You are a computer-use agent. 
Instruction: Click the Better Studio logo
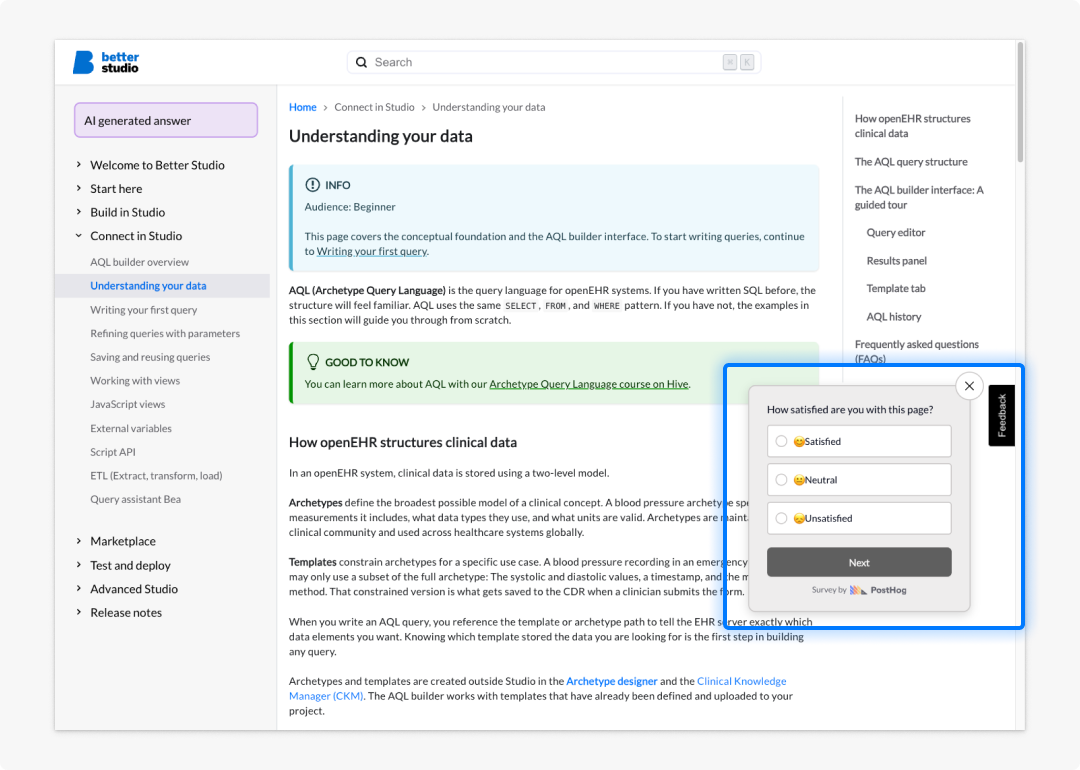[x=106, y=62]
